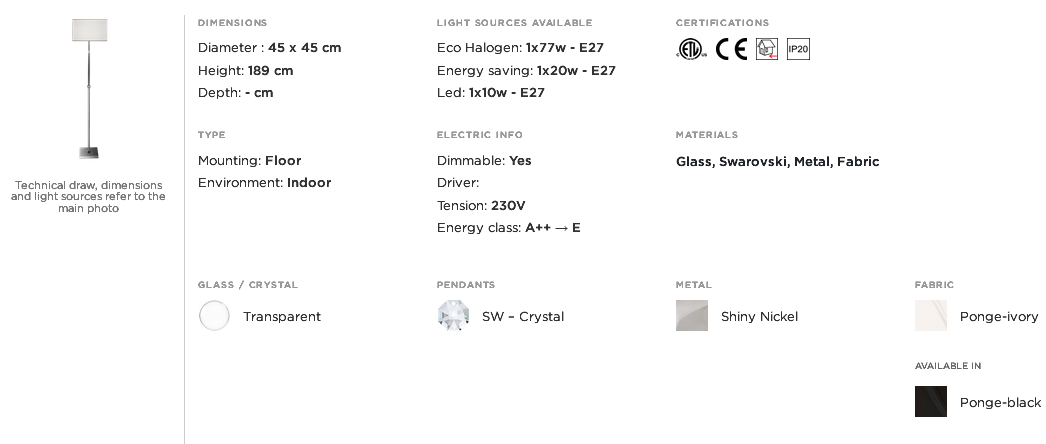
Task: Click the ETL certification icon
Action: (691, 49)
